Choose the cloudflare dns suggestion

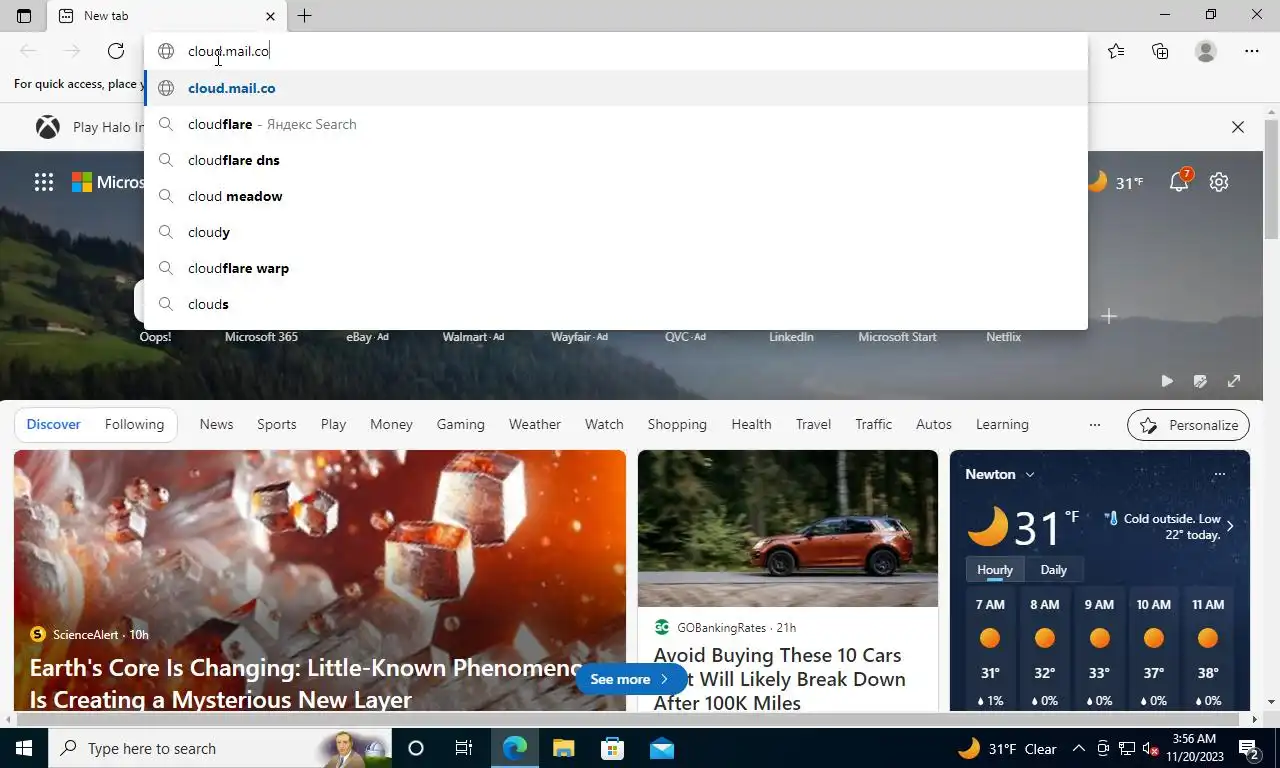(616, 160)
